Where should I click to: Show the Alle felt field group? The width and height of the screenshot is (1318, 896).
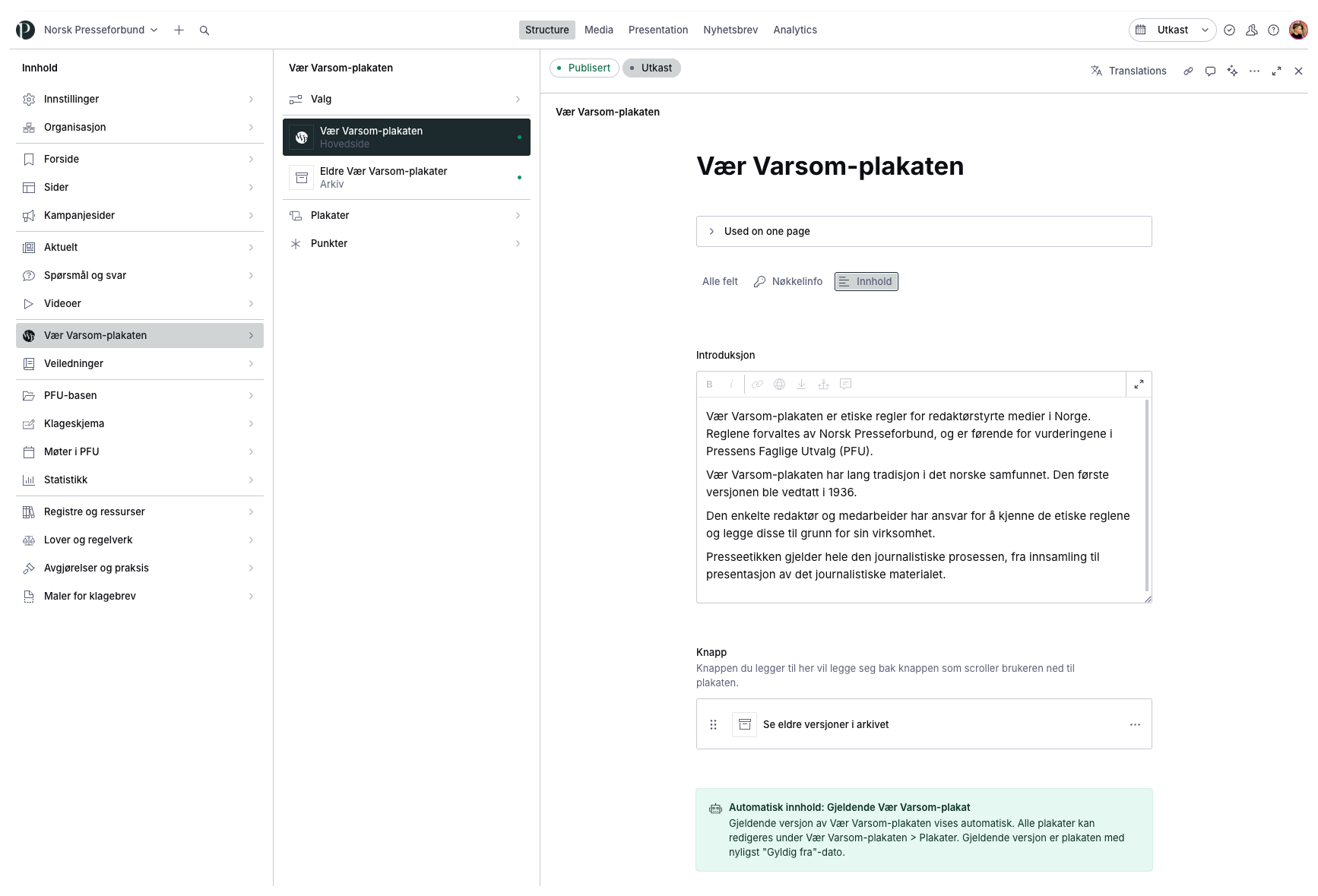click(720, 282)
